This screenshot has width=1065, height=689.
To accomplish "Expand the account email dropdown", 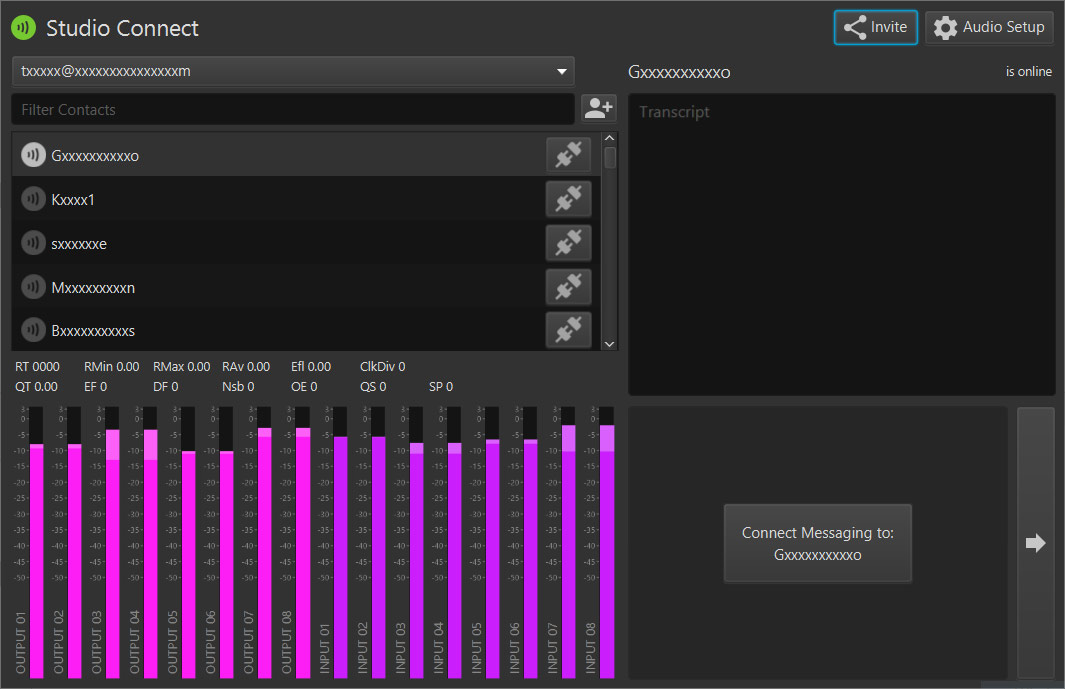I will (293, 71).
